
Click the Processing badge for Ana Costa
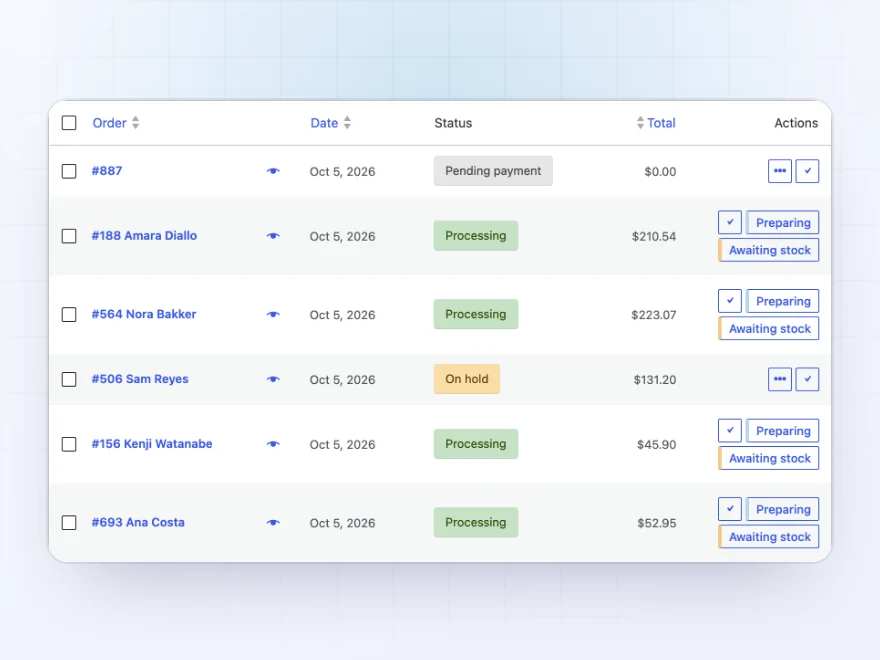[475, 522]
